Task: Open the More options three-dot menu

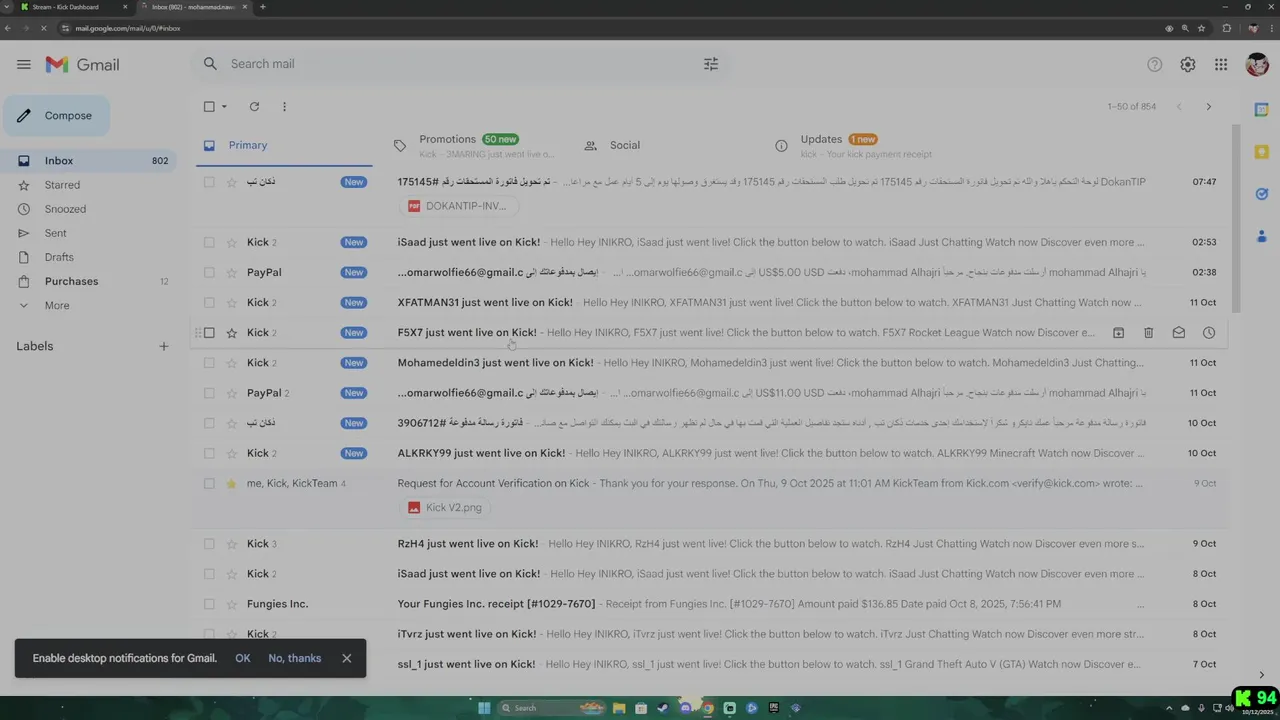Action: click(x=284, y=106)
